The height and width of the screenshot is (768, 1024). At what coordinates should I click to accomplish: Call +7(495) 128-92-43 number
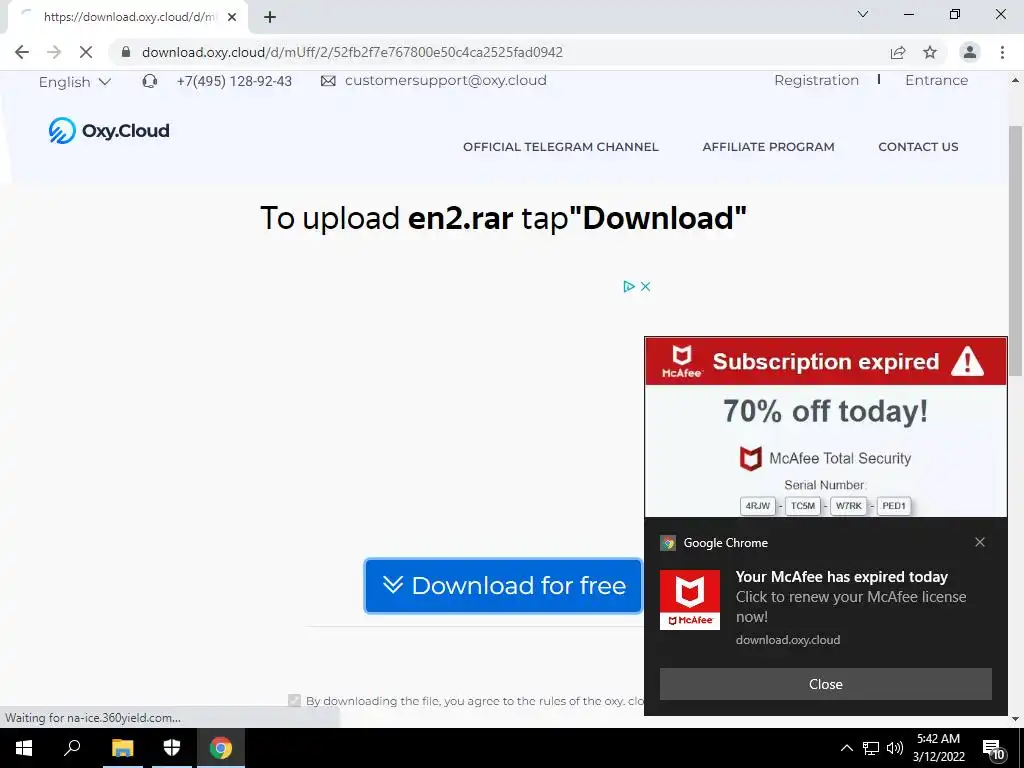[x=234, y=81]
